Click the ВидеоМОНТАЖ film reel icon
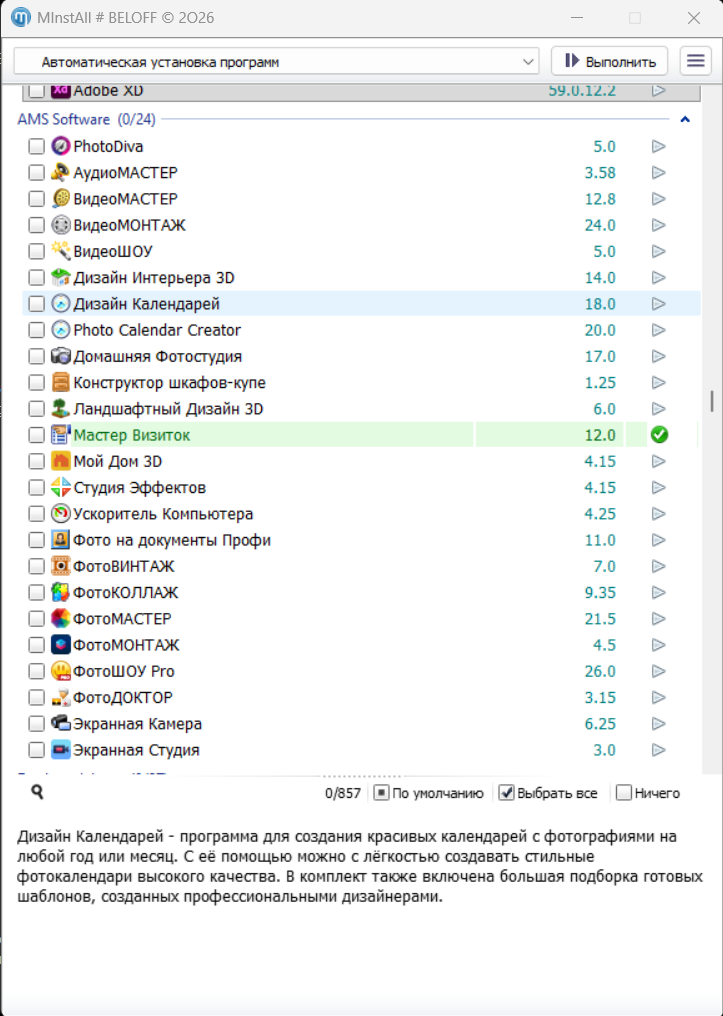The image size is (723, 1016). point(60,225)
